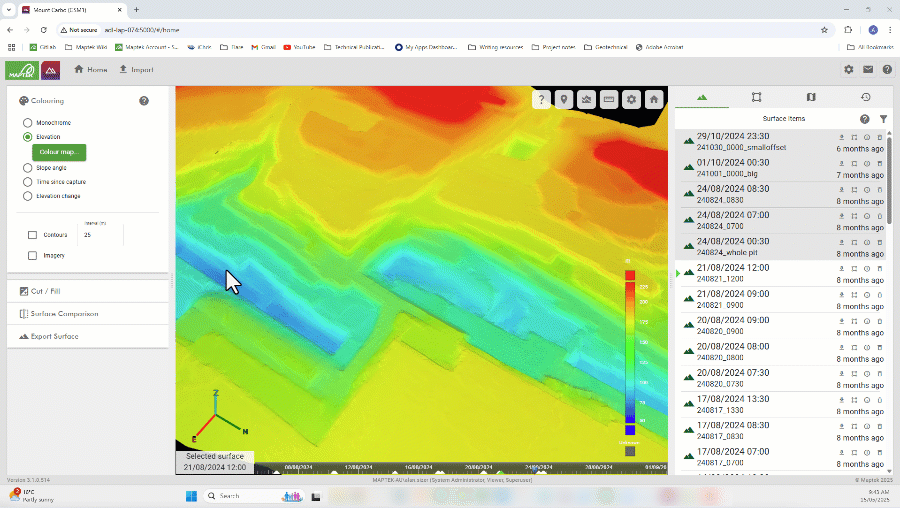The width and height of the screenshot is (900, 508).
Task: Delete the 241030_0000_smalloffset surface via trash icon
Action: (x=880, y=137)
